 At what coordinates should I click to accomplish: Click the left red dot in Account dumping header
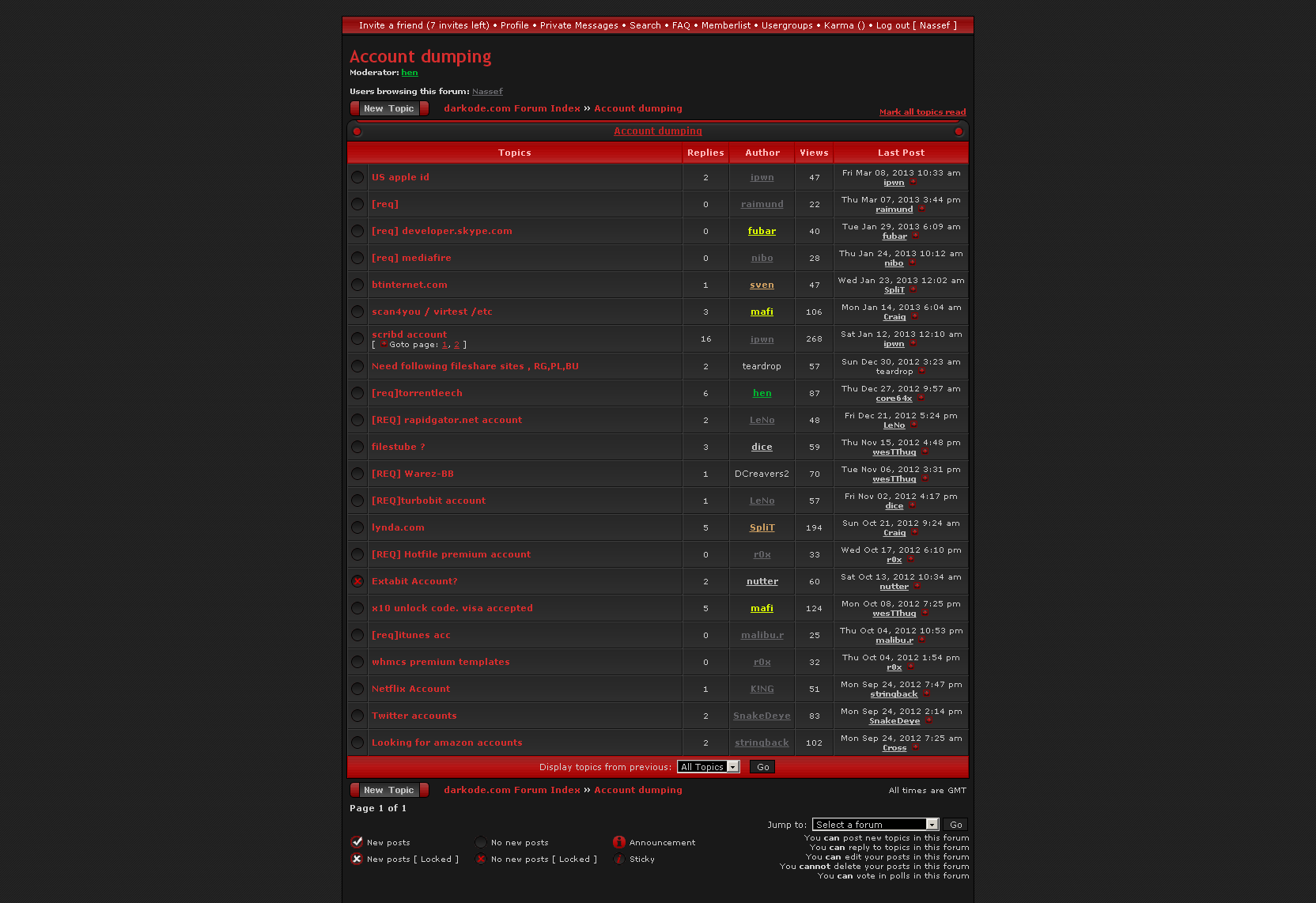click(x=357, y=131)
